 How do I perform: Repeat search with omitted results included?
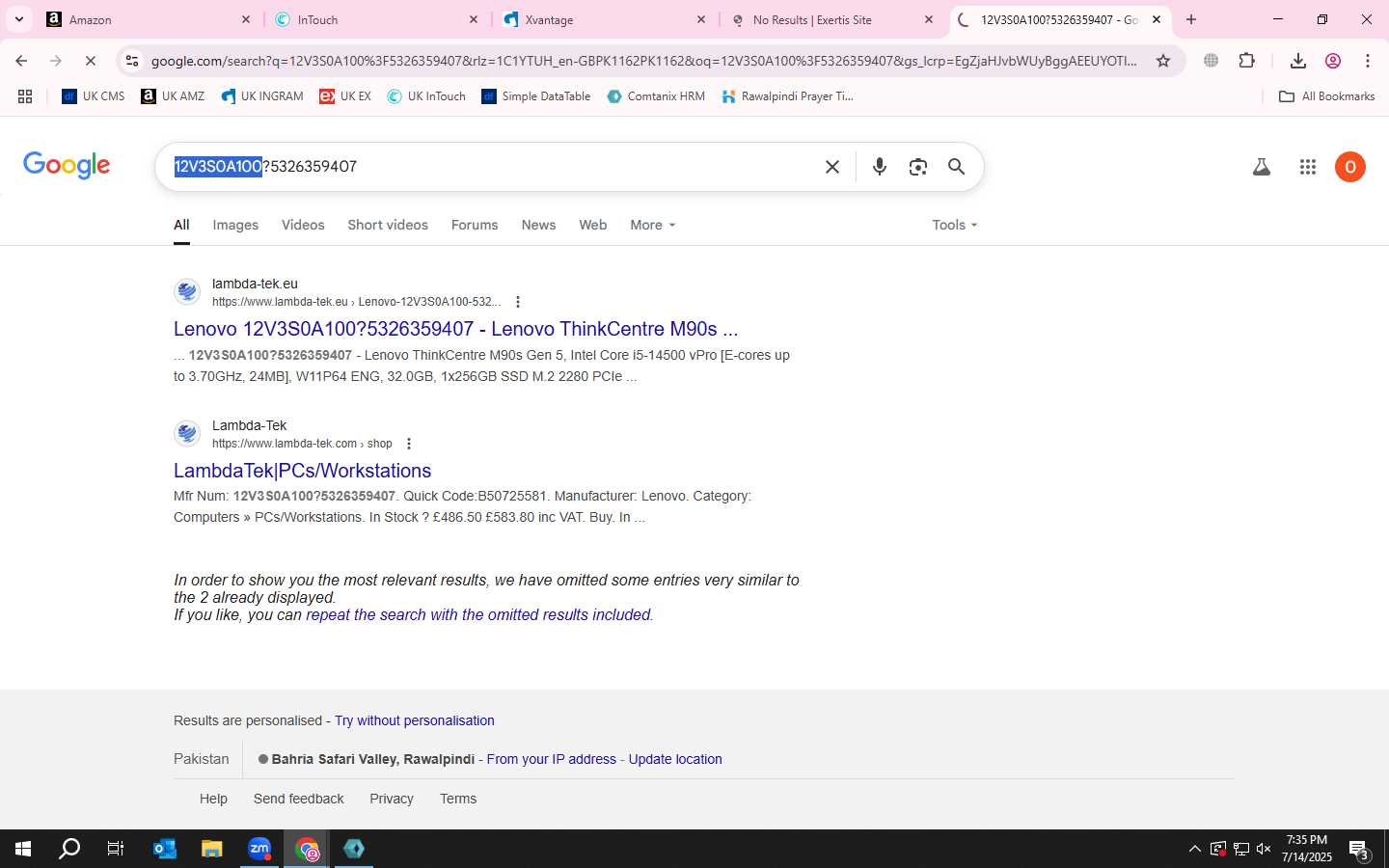(x=478, y=614)
